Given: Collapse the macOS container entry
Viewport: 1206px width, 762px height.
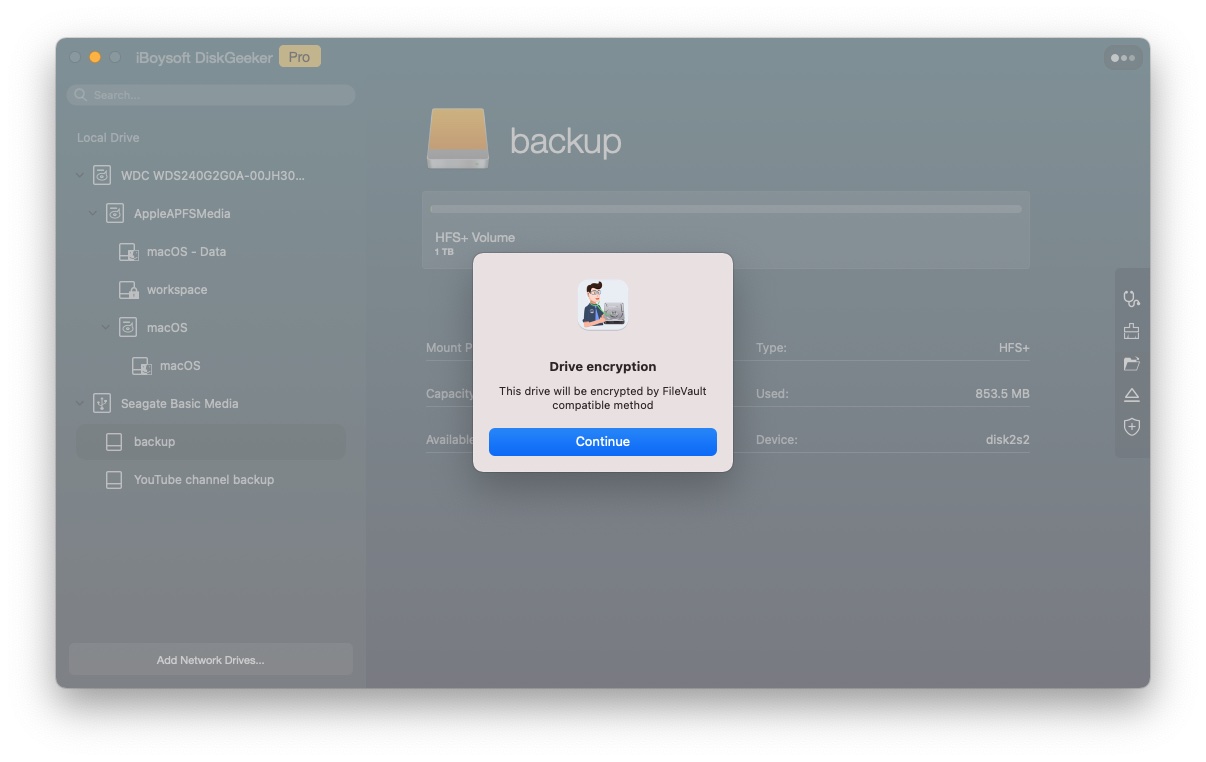Looking at the screenshot, I should tap(106, 327).
